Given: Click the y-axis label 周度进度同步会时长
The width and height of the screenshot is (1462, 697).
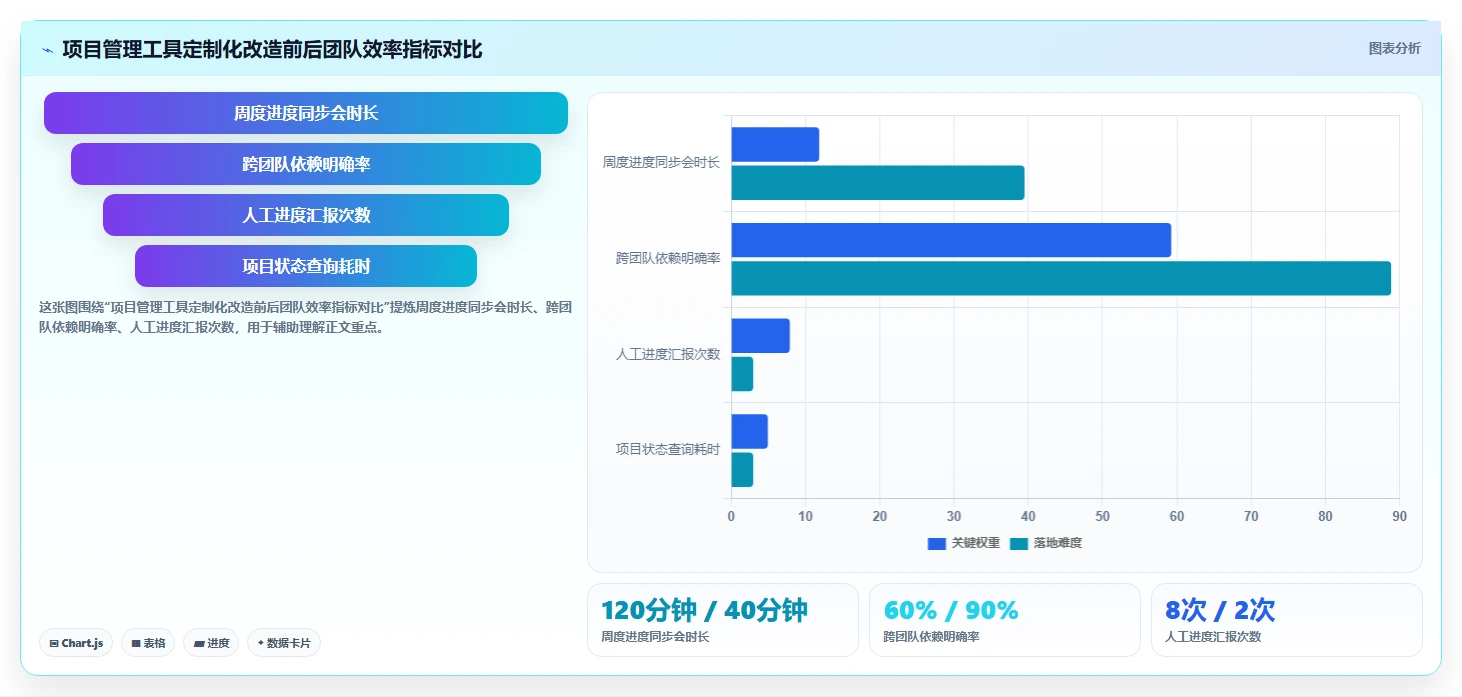Looking at the screenshot, I should [x=661, y=162].
